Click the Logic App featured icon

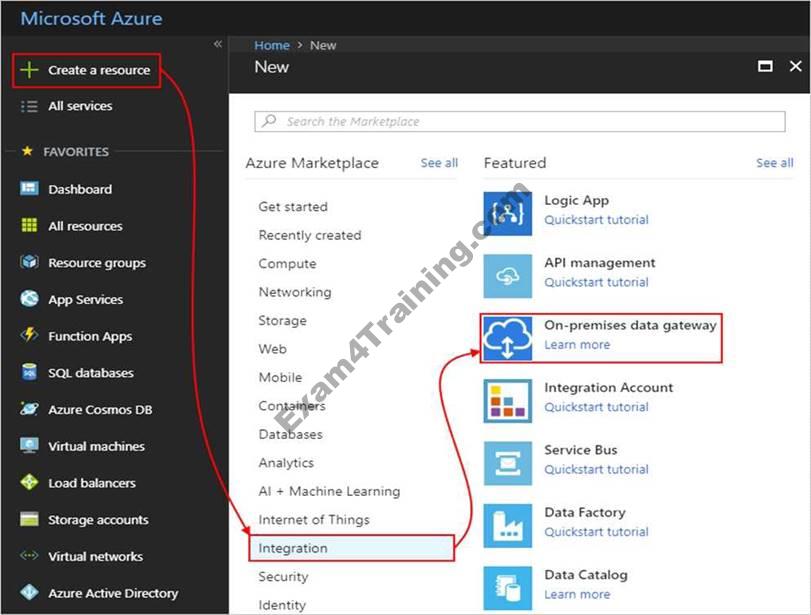coord(507,214)
